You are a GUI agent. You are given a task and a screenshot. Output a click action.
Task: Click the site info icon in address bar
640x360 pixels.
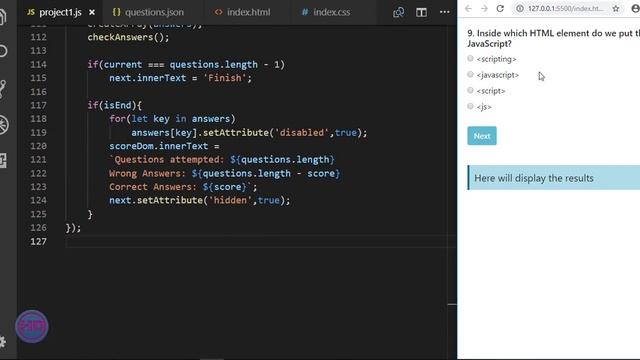tap(520, 8)
